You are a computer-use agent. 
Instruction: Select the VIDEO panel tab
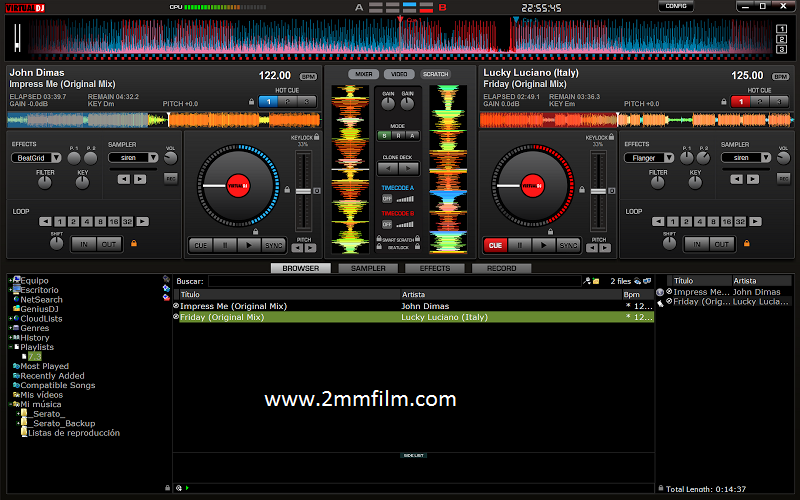(399, 74)
